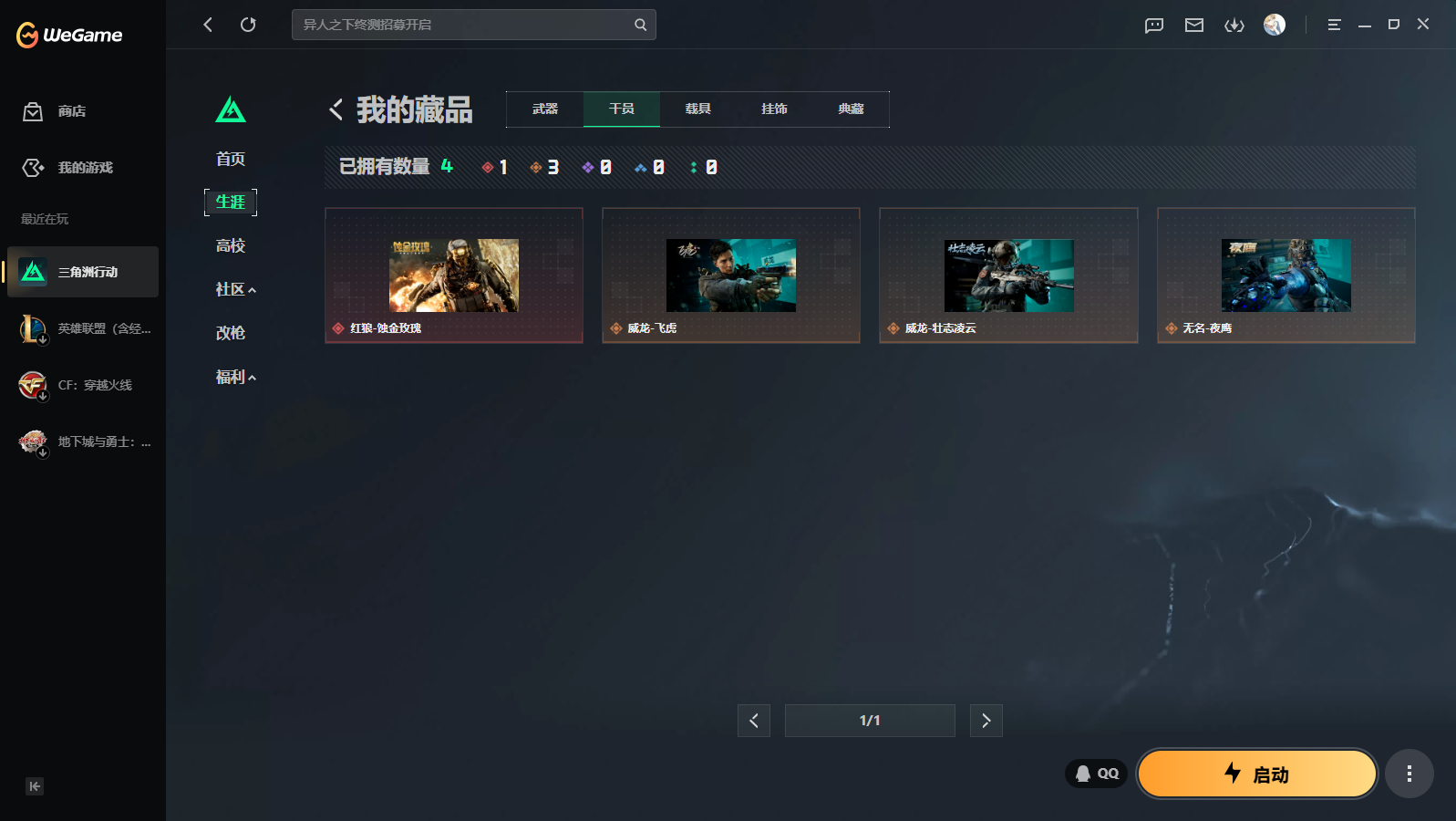Click the QQ login button

click(1097, 774)
